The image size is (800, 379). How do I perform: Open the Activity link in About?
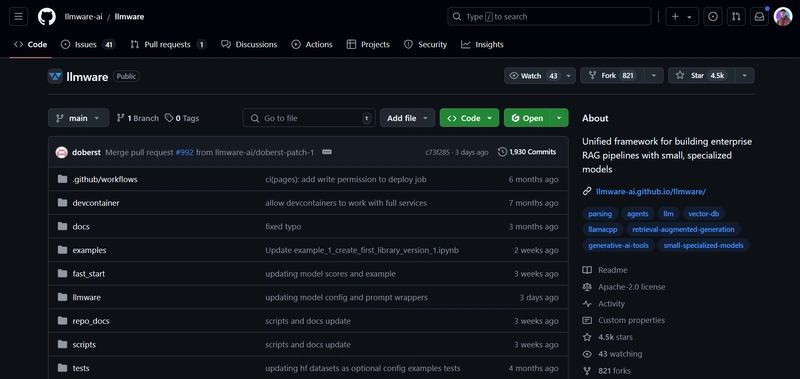coord(611,304)
